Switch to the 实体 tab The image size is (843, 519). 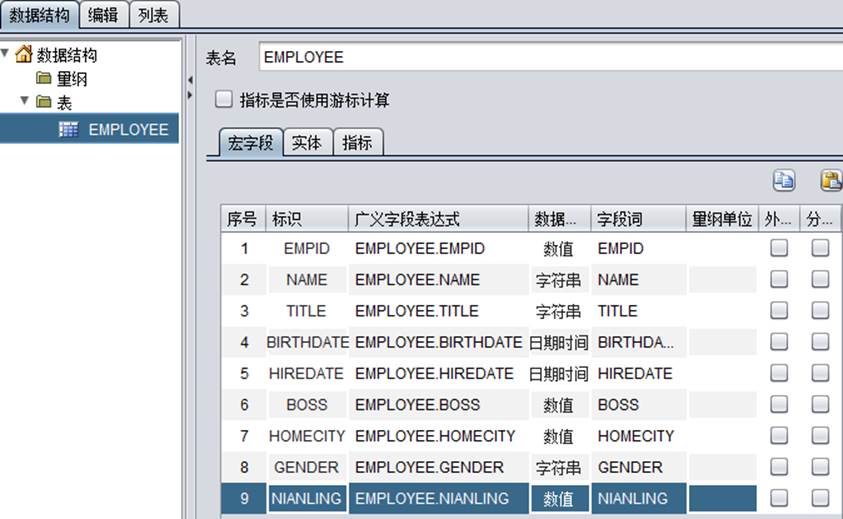[x=306, y=143]
